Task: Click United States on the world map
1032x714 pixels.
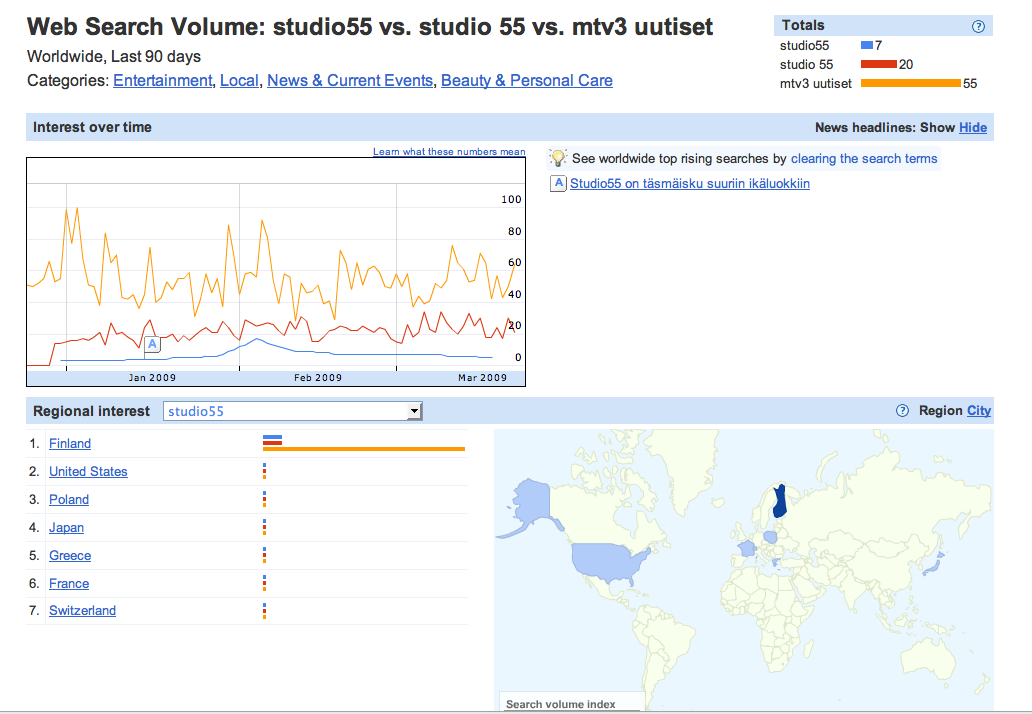Action: pos(609,563)
